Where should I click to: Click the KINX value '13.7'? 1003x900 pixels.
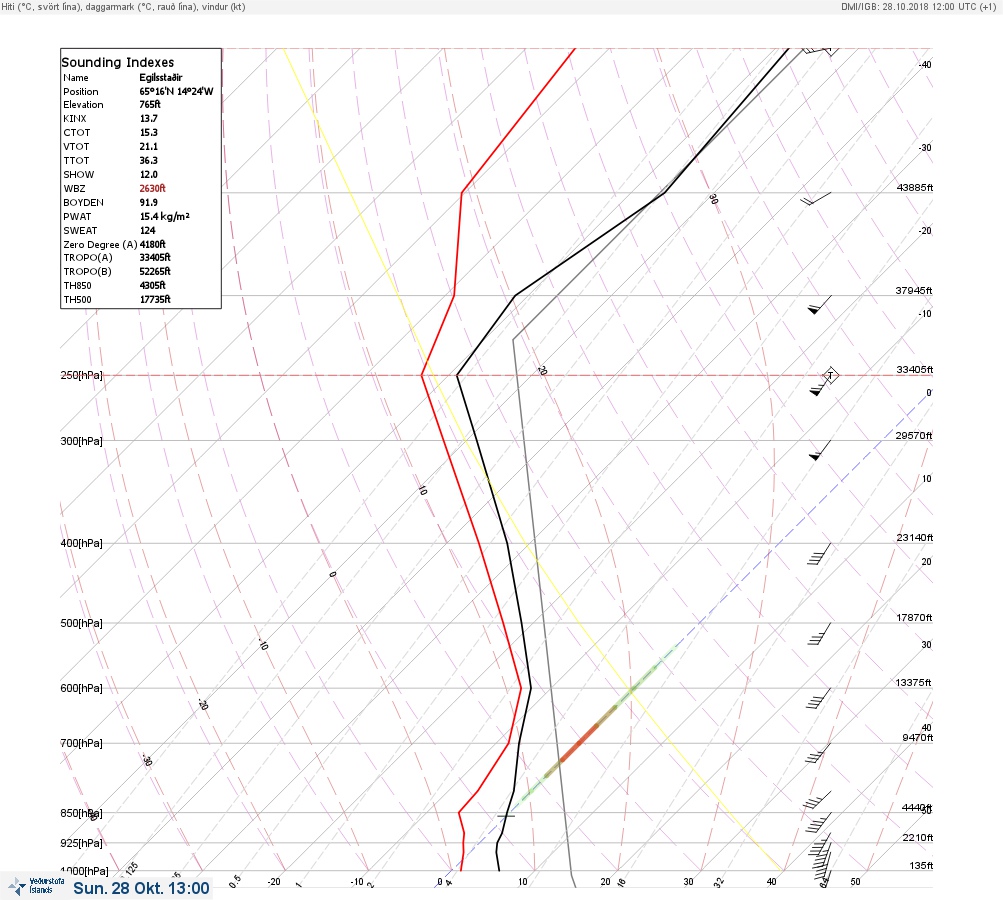pyautogui.click(x=148, y=118)
